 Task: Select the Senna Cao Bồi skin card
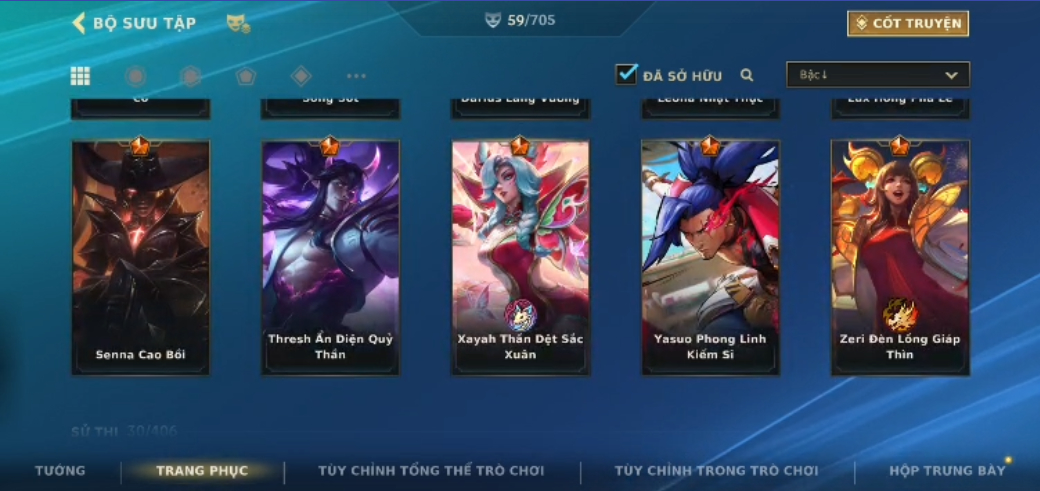tap(141, 257)
